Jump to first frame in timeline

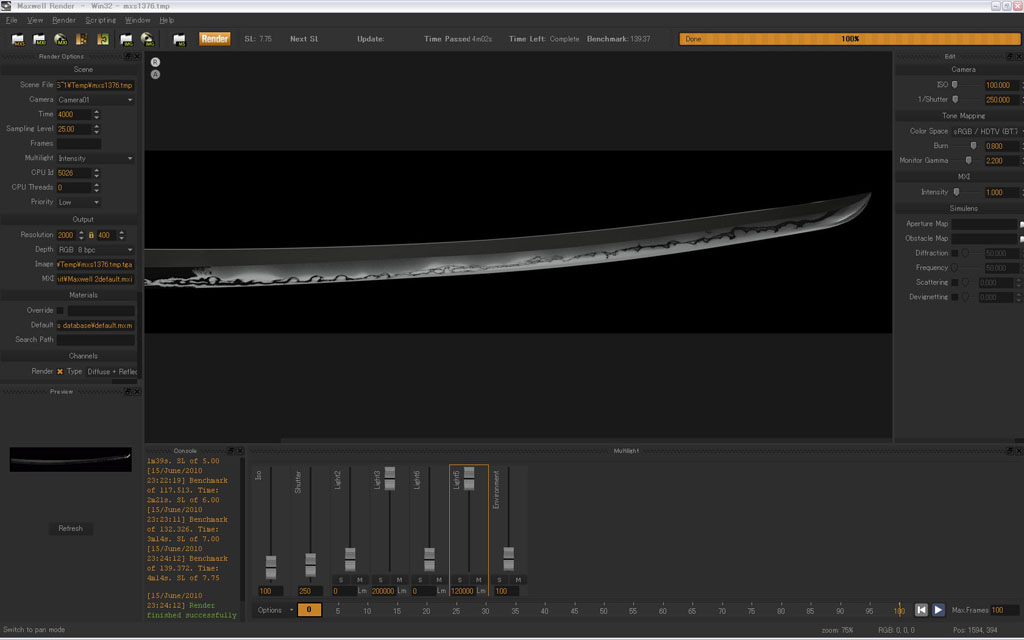click(922, 610)
